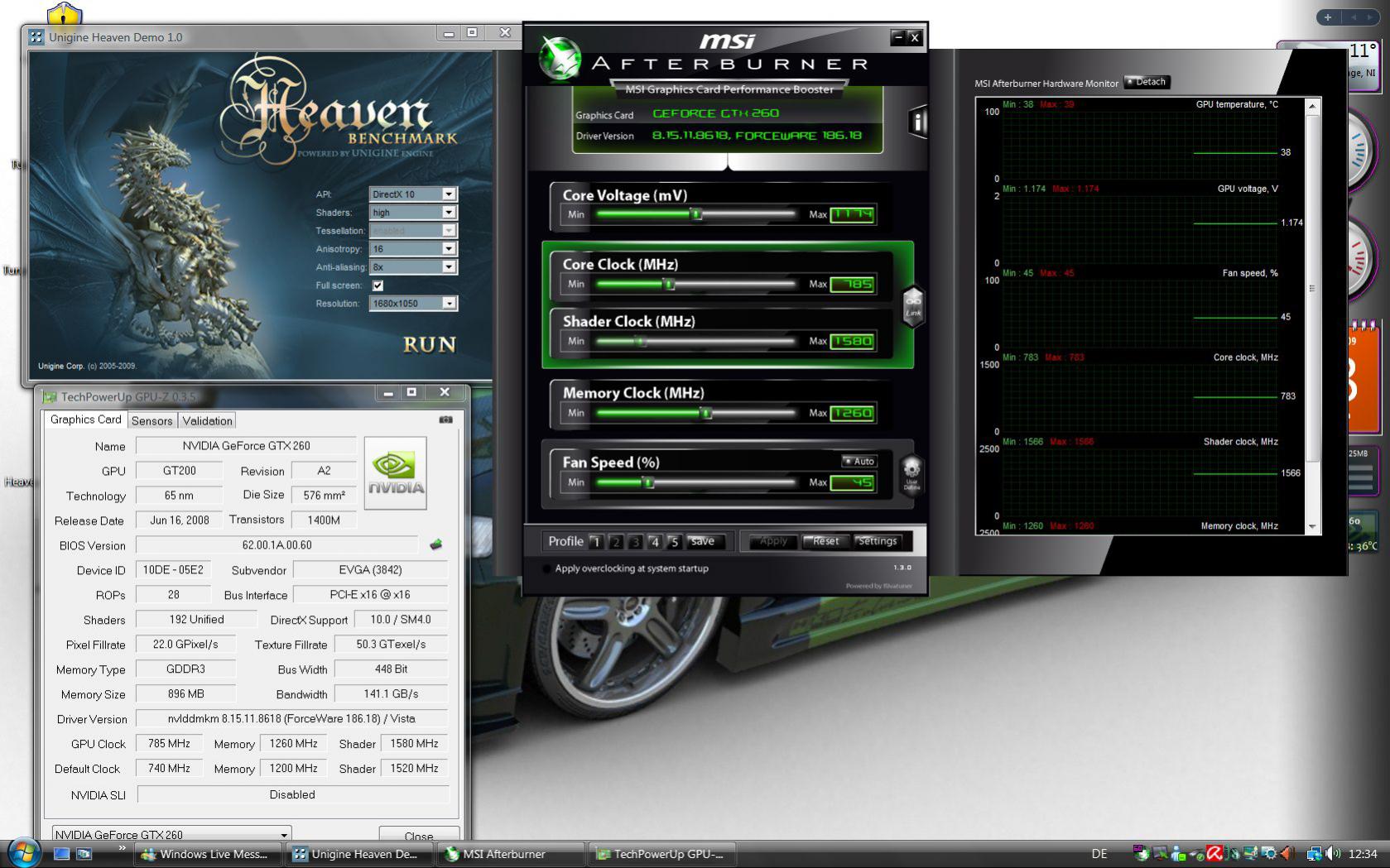Open the Anisotropy dropdown in Heaven
Image resolution: width=1390 pixels, height=868 pixels.
pos(449,249)
